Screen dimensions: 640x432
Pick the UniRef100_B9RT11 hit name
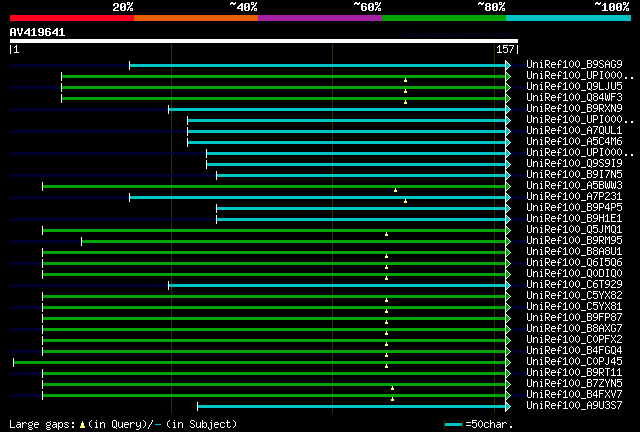coord(574,373)
